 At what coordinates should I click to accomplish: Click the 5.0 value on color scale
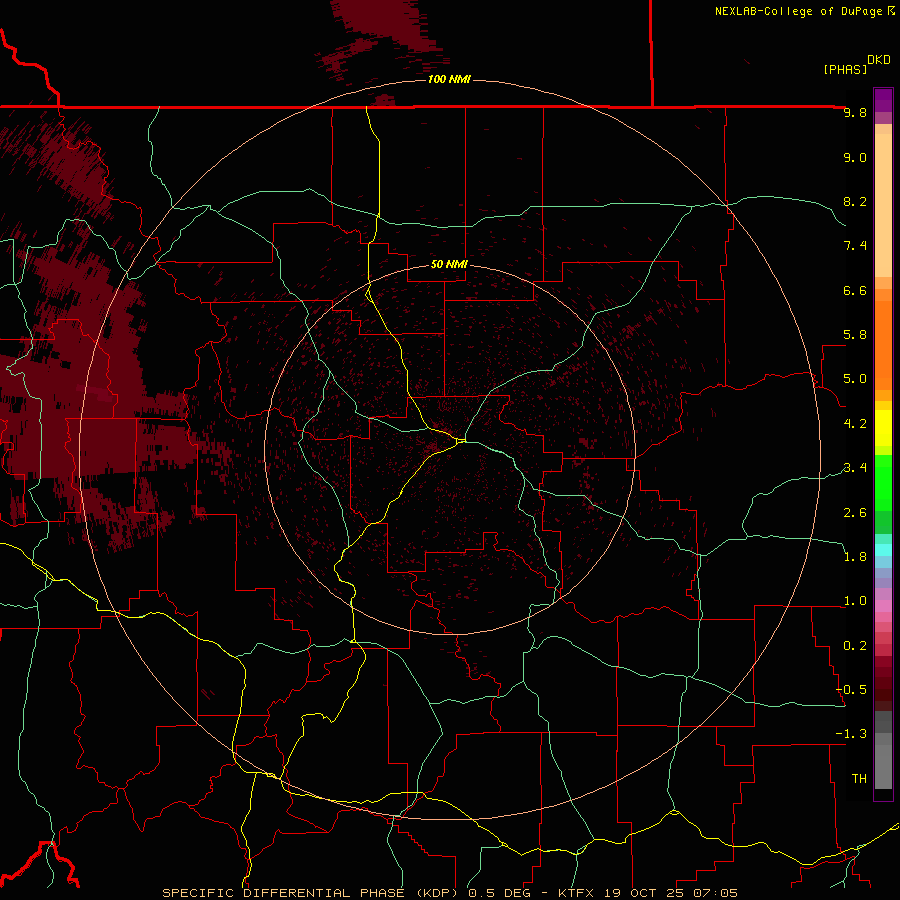[x=855, y=379]
